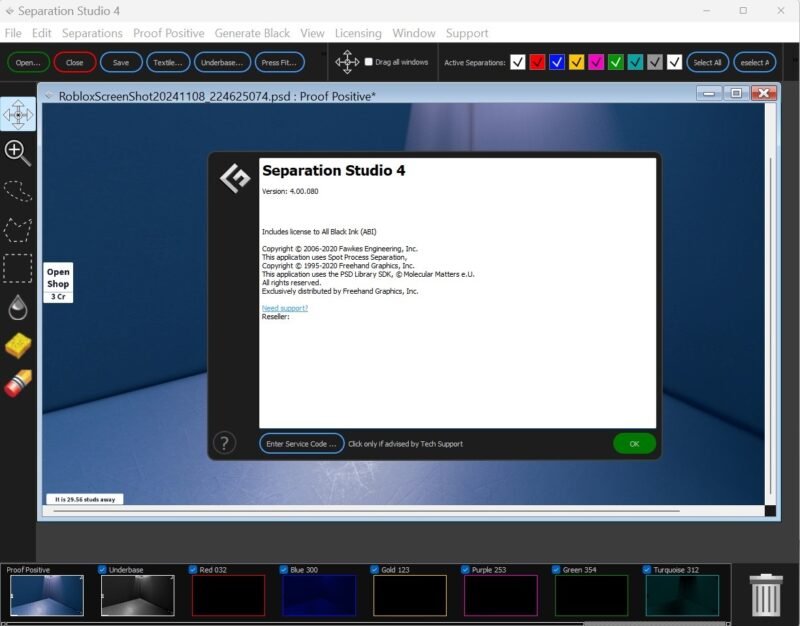Screen dimensions: 800x626
Task: Open the Window menu
Action: tap(414, 33)
